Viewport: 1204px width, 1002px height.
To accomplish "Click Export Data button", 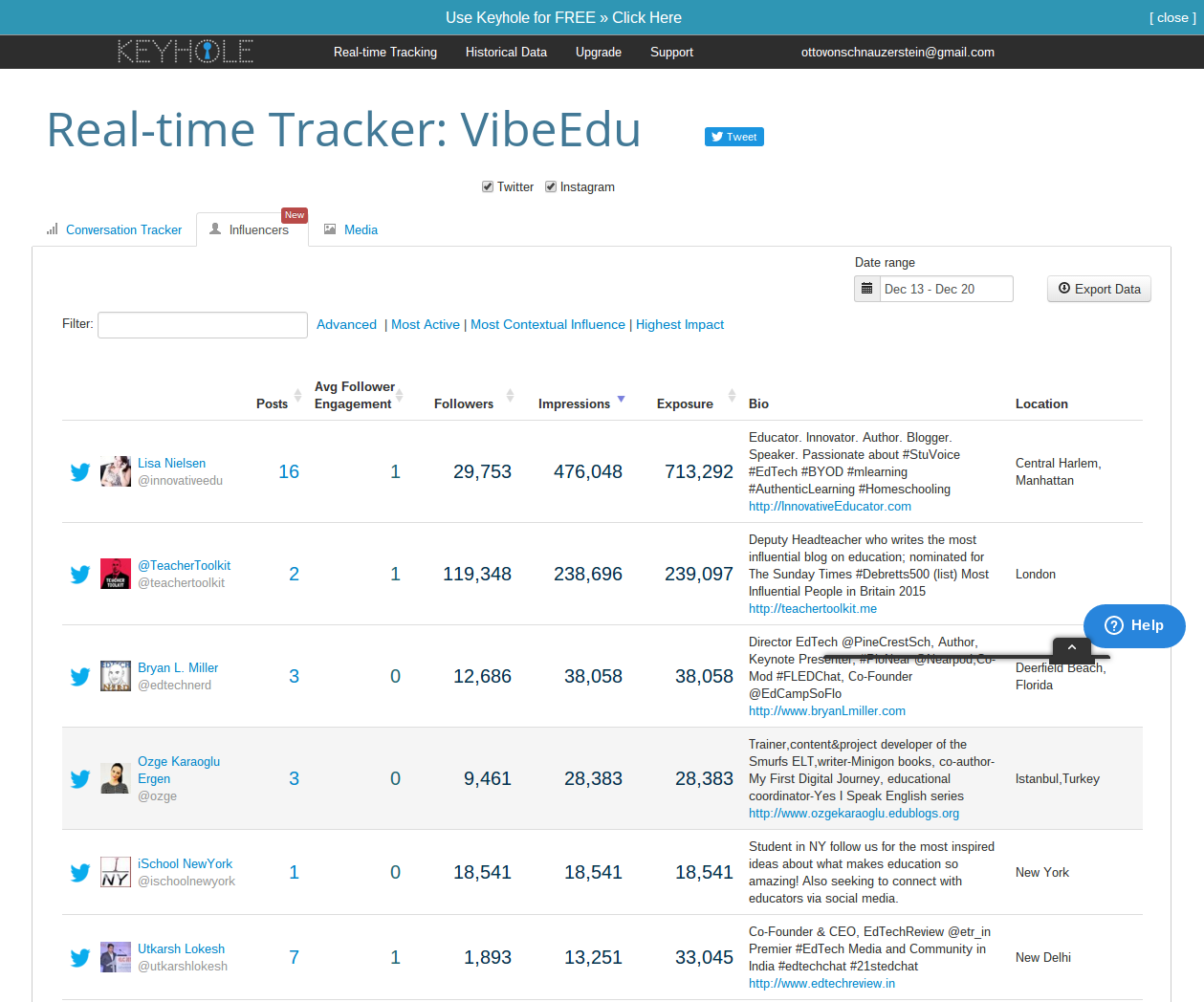I will click(x=1100, y=289).
